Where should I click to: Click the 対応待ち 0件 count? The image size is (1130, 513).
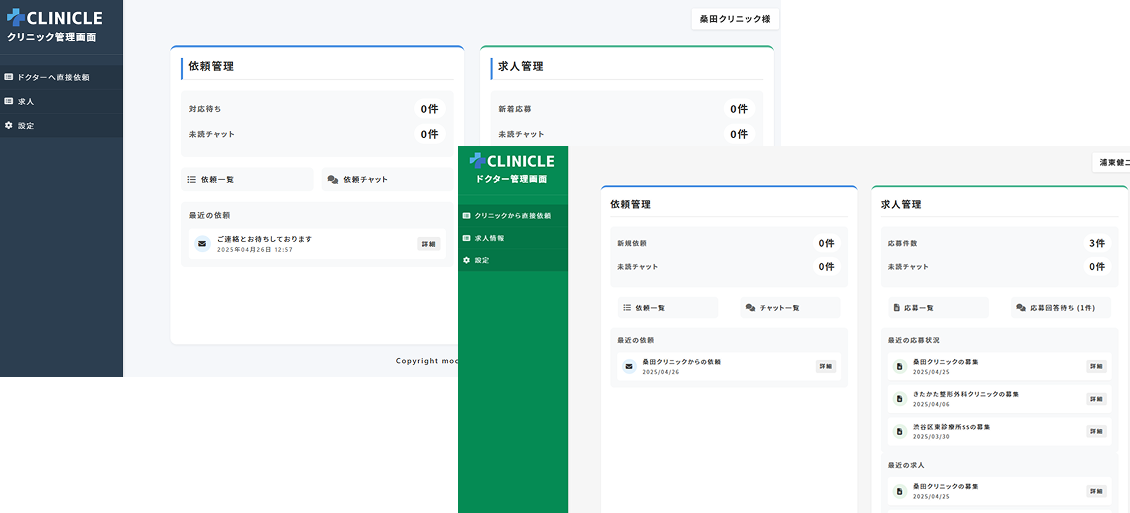point(430,110)
